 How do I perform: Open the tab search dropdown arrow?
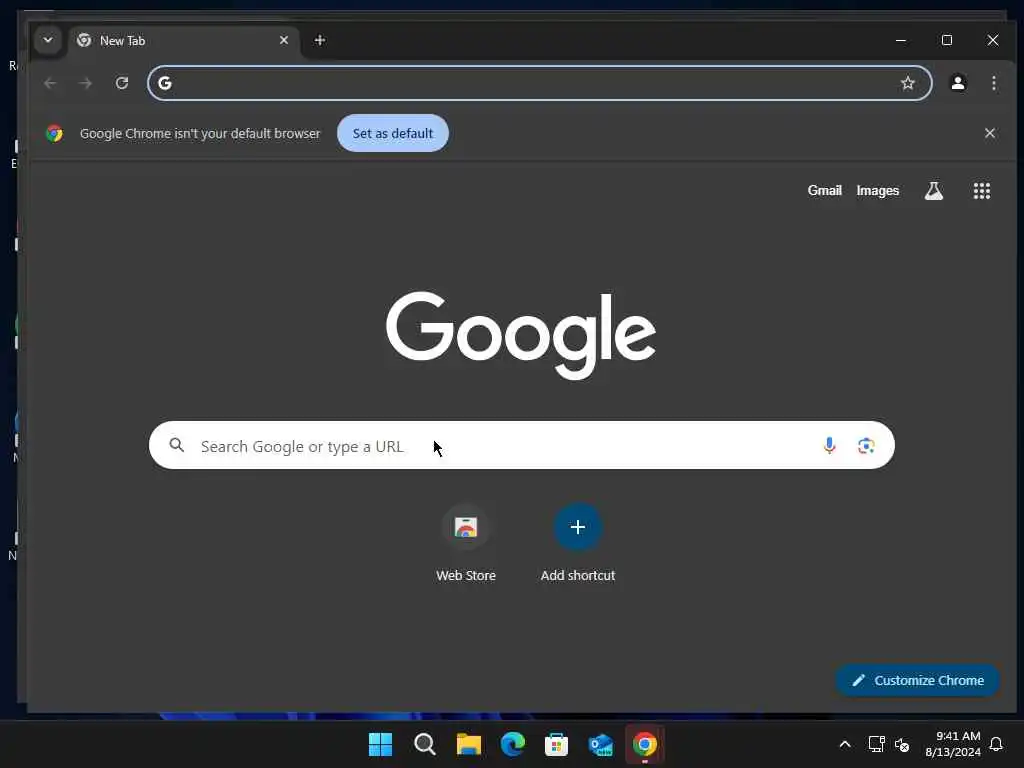pos(48,40)
